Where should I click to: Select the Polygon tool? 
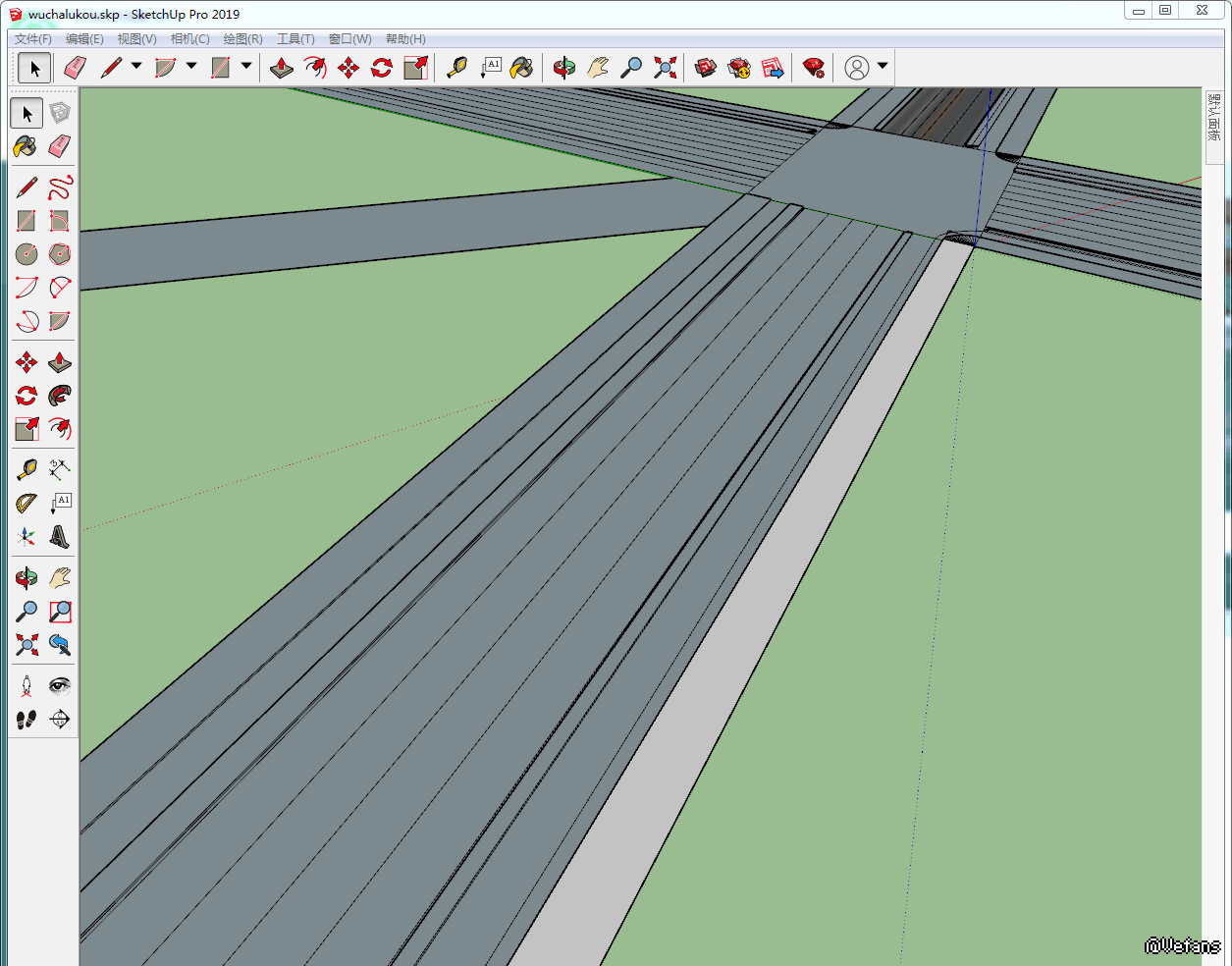click(60, 254)
